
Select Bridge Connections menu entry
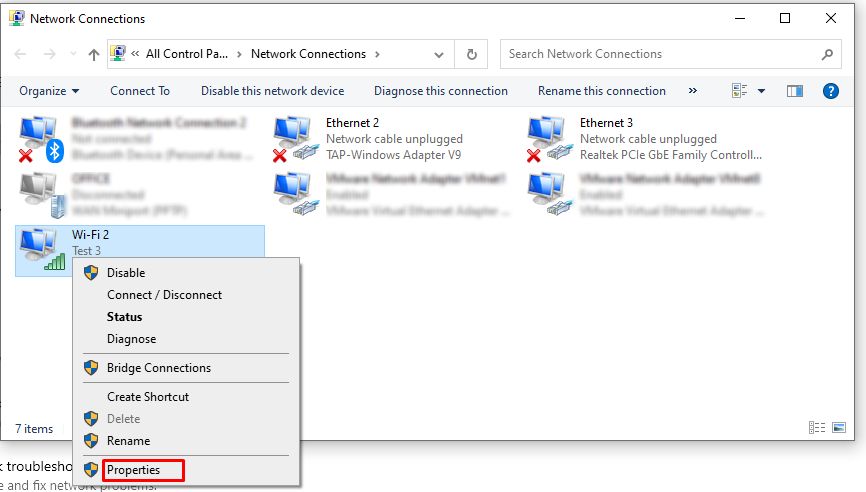coord(158,368)
